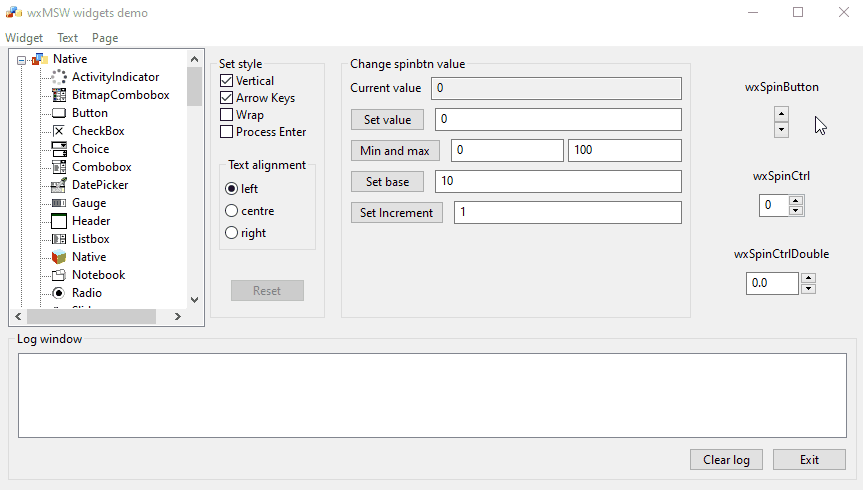Click the Set Increment button
Viewport: 863px width, 490px height.
pos(397,213)
